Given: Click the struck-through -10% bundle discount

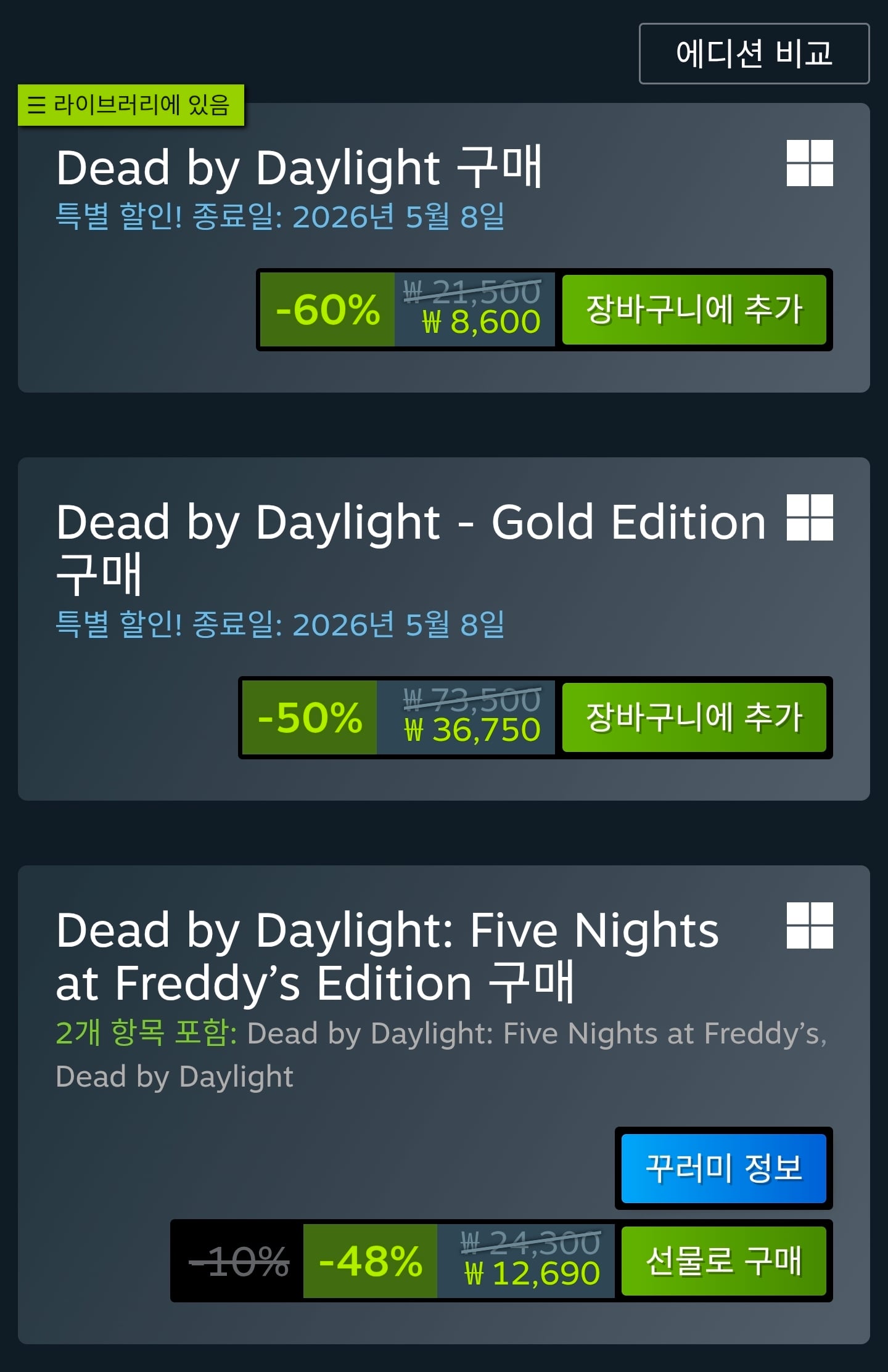Looking at the screenshot, I should coord(239,1261).
